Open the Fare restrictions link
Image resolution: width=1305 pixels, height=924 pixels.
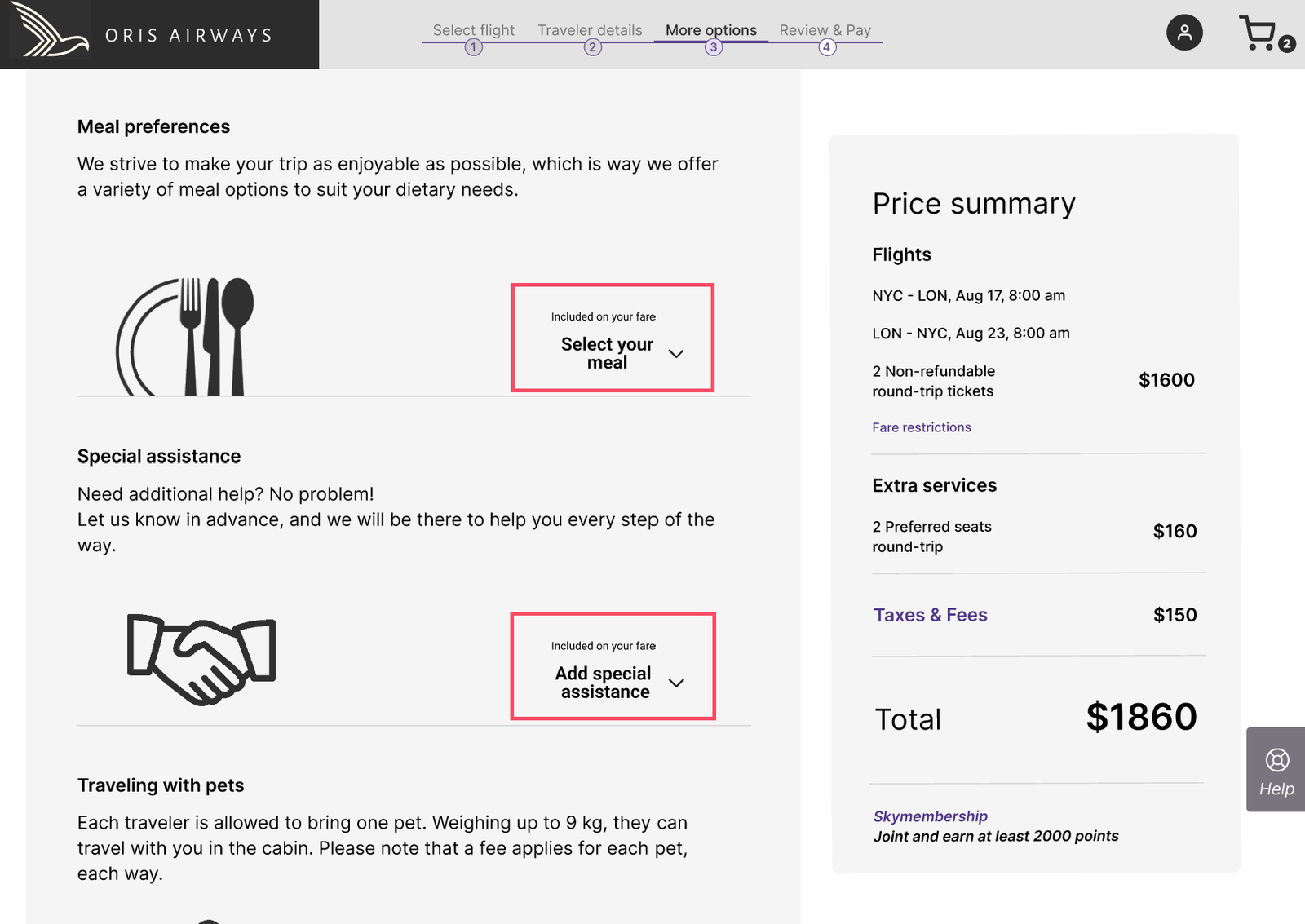(922, 427)
